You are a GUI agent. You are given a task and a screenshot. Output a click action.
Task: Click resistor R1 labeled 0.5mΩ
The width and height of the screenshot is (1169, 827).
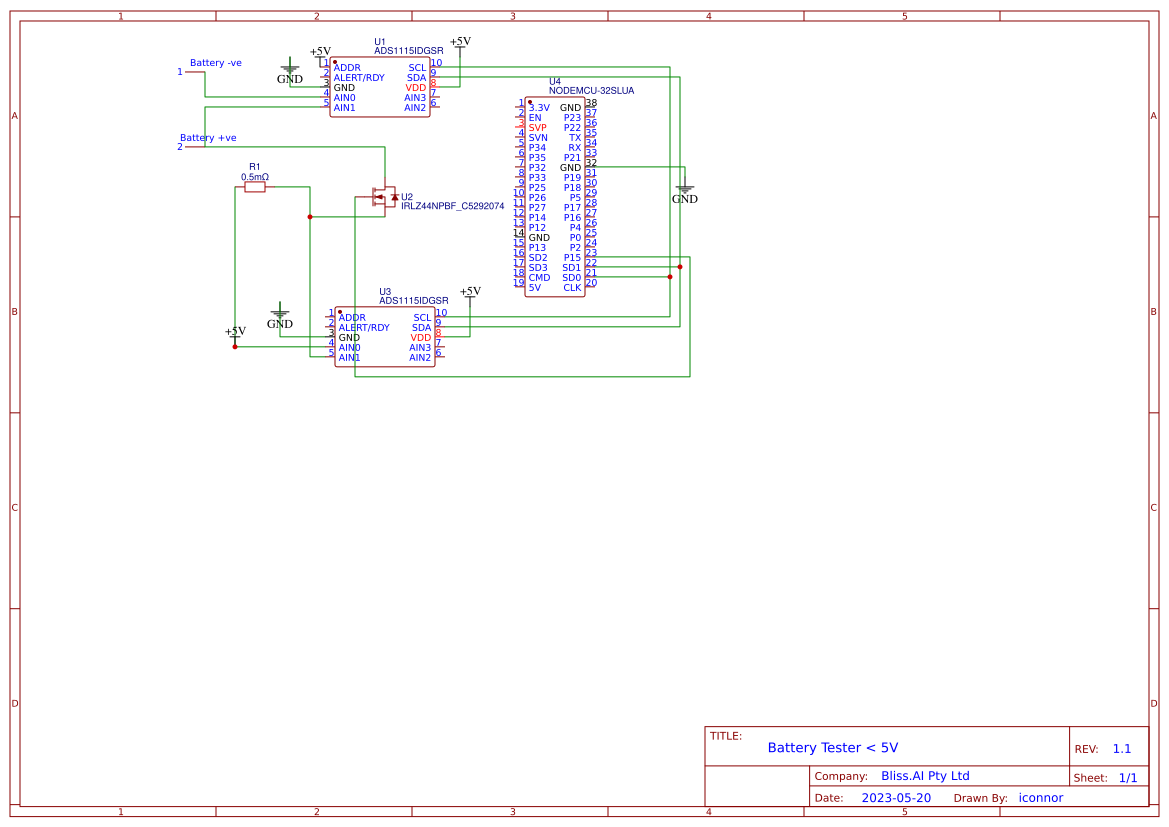tap(256, 186)
